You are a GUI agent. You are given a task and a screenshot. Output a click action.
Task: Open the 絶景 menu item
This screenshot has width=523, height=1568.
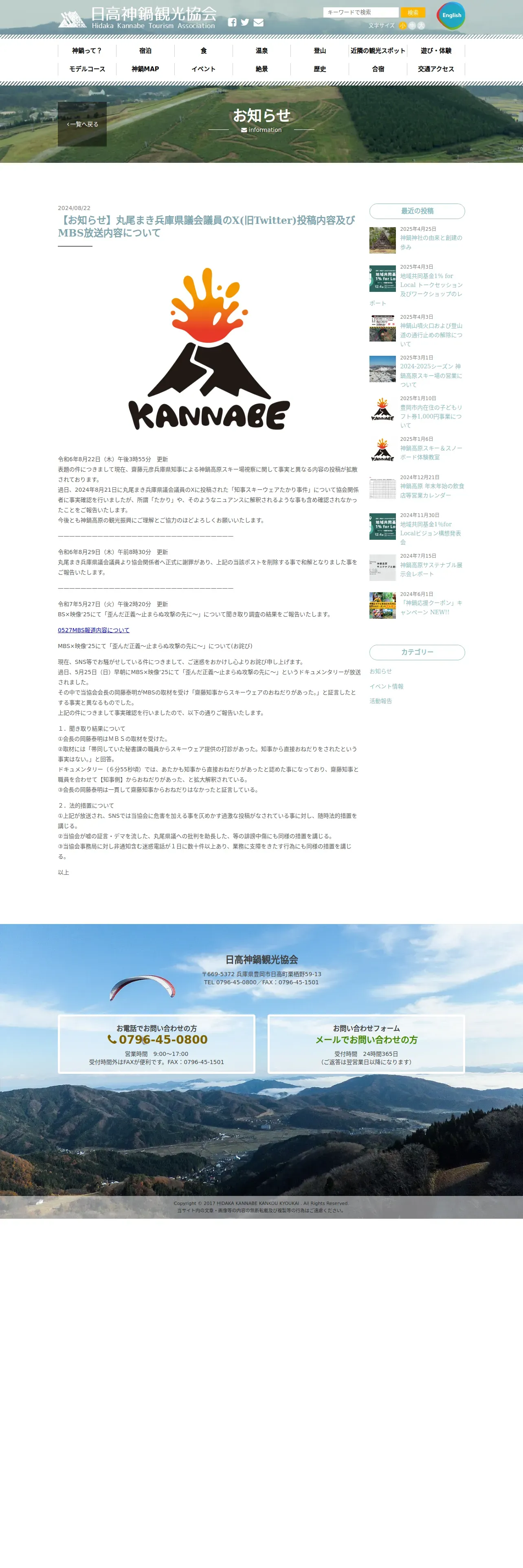262,69
